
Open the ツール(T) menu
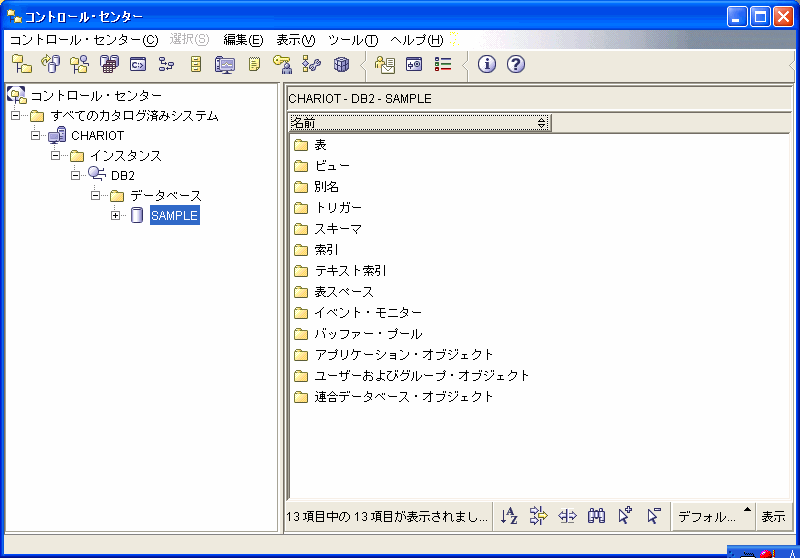pos(353,40)
